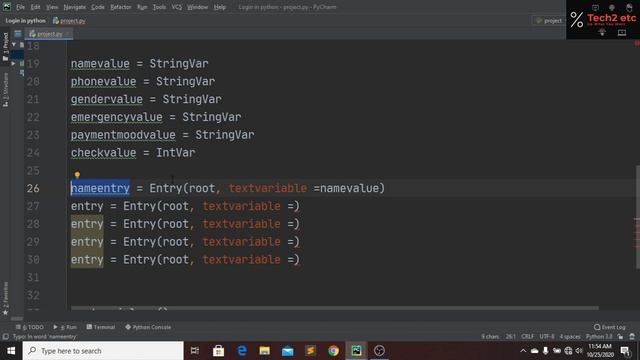The height and width of the screenshot is (360, 640).
Task: Open the Event Log
Action: pos(610,327)
